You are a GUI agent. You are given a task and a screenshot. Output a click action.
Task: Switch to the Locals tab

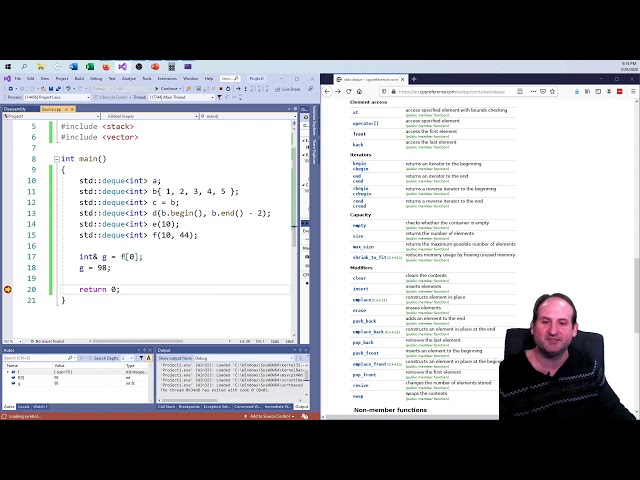click(x=24, y=407)
